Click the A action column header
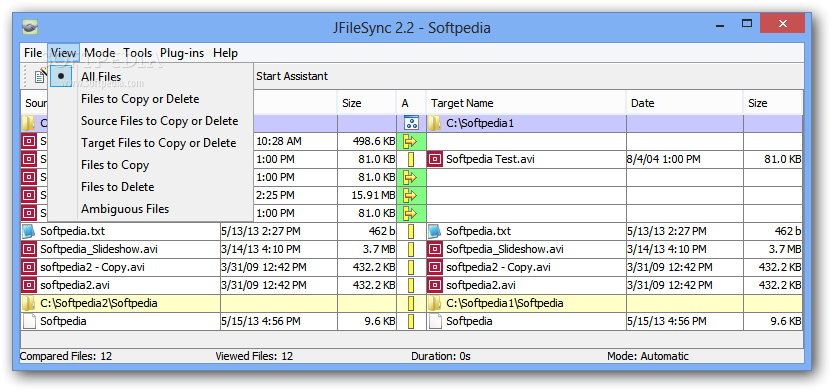This screenshot has width=832, height=391. pyautogui.click(x=411, y=103)
